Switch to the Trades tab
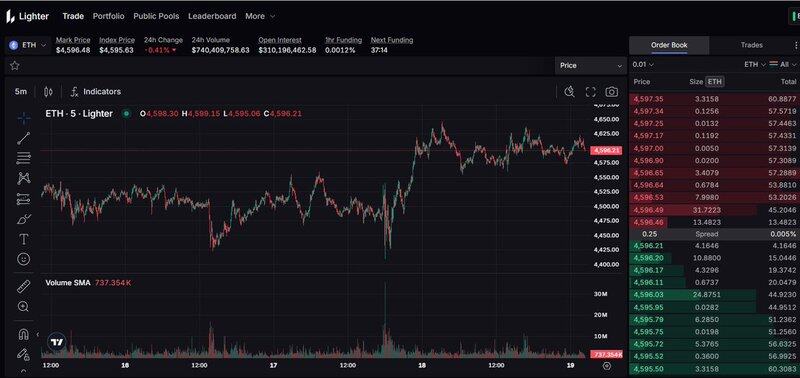 tap(751, 45)
